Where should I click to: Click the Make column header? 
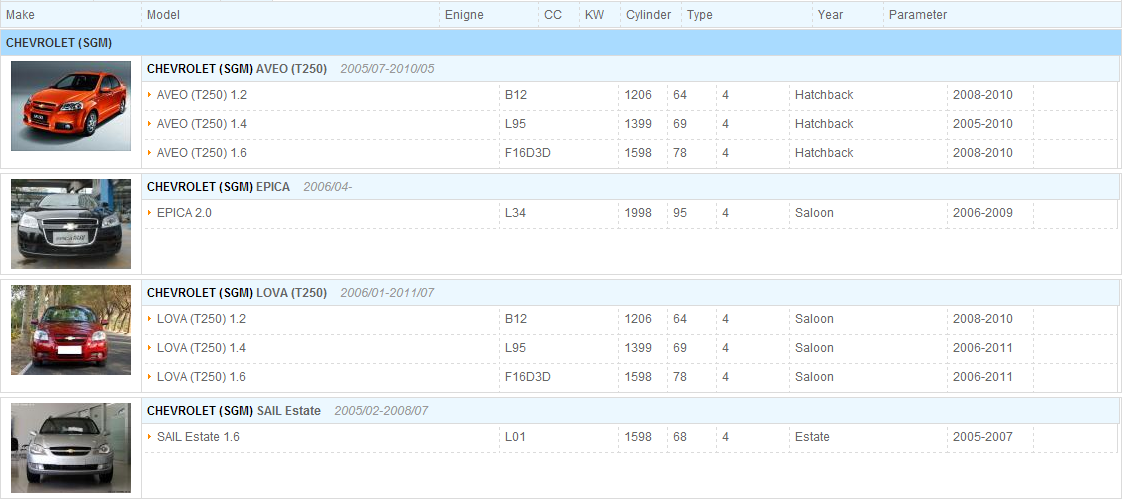(20, 14)
